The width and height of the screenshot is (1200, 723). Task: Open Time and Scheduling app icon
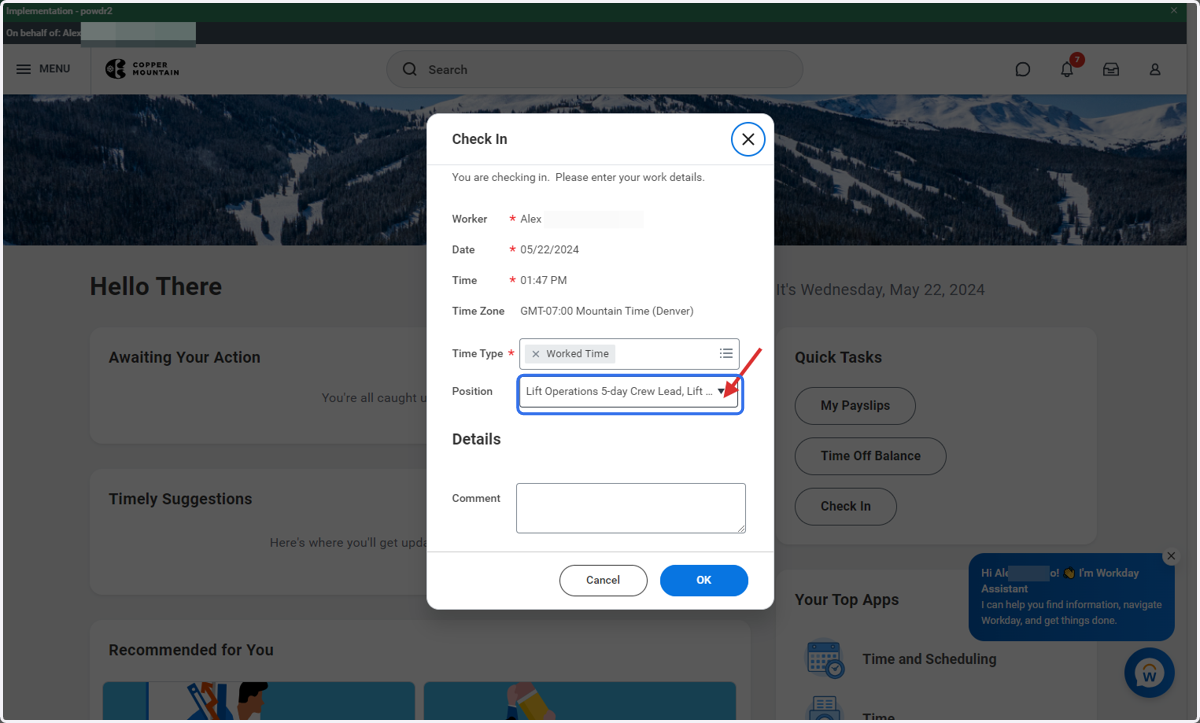[x=826, y=659]
